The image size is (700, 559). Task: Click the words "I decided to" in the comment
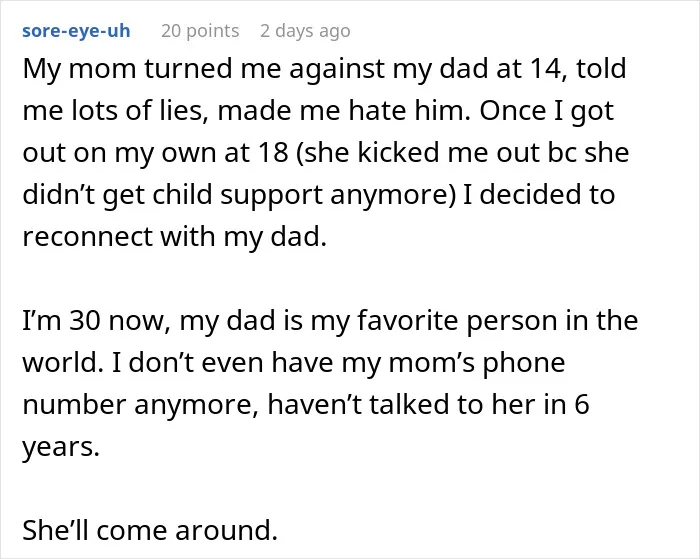pyautogui.click(x=539, y=195)
